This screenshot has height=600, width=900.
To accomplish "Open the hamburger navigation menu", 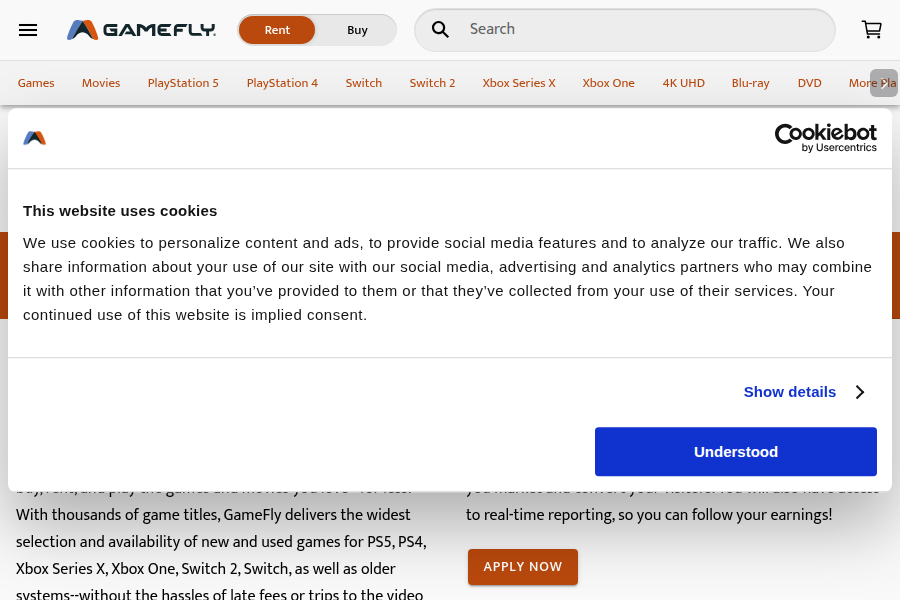I will [x=28, y=30].
